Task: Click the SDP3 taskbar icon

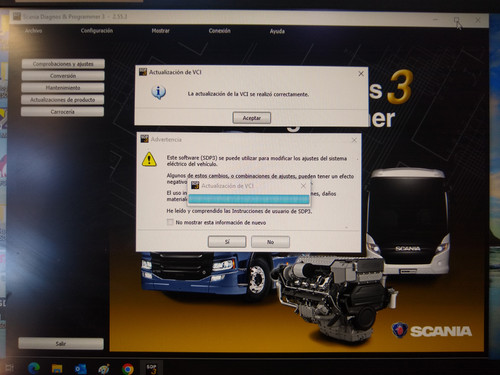Action: [151, 368]
